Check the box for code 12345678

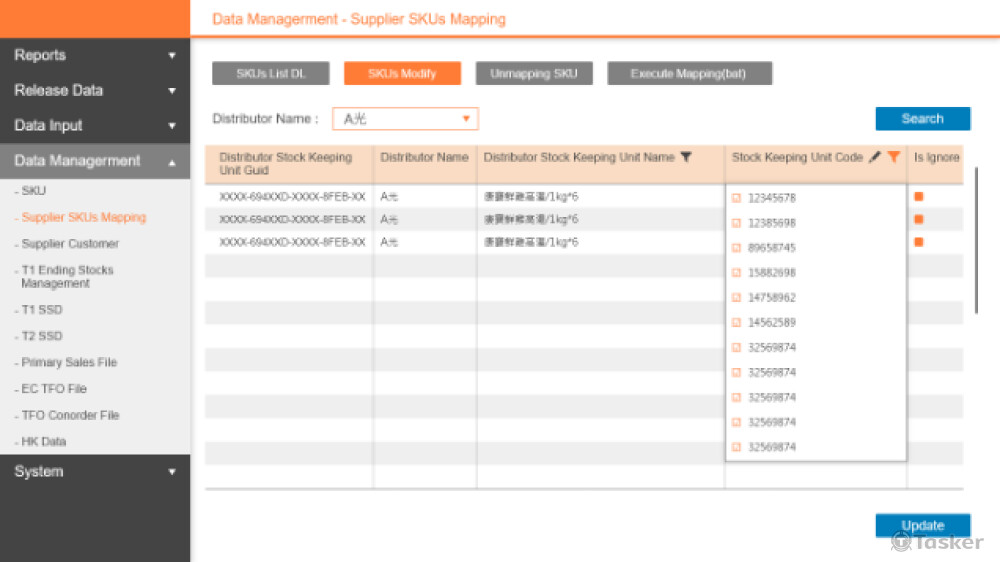click(x=737, y=198)
